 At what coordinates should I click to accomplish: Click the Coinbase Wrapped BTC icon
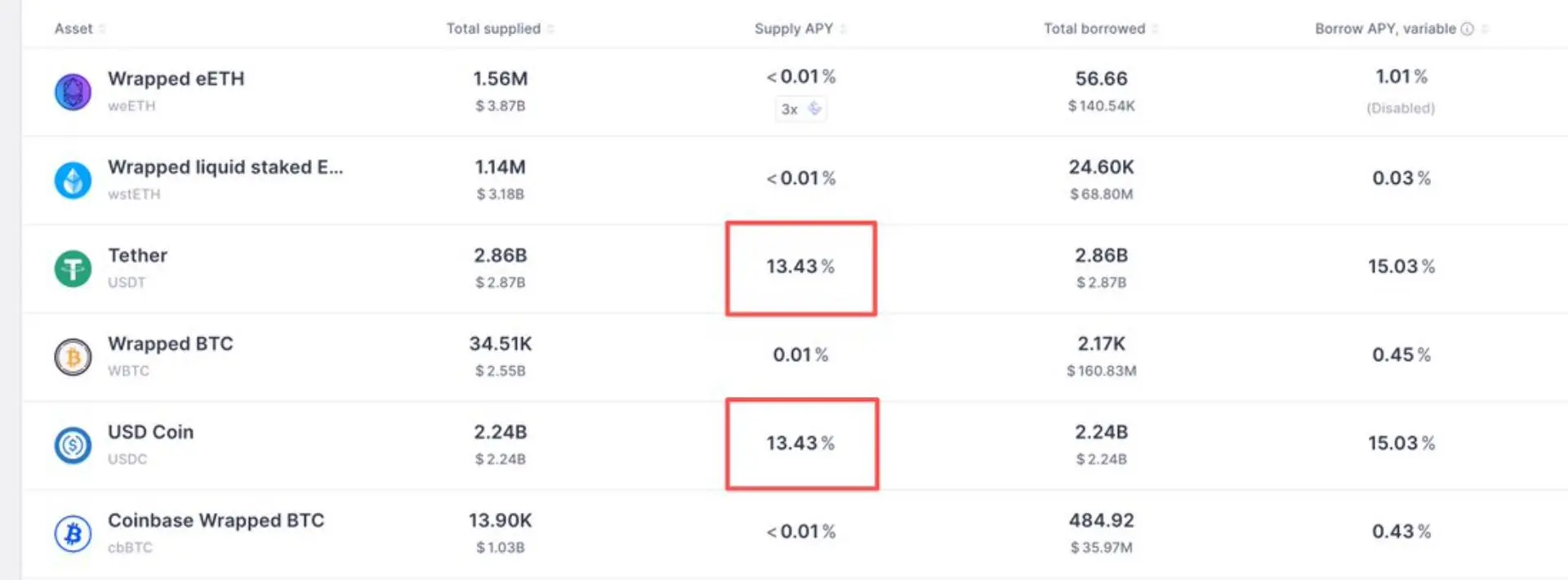point(73,533)
